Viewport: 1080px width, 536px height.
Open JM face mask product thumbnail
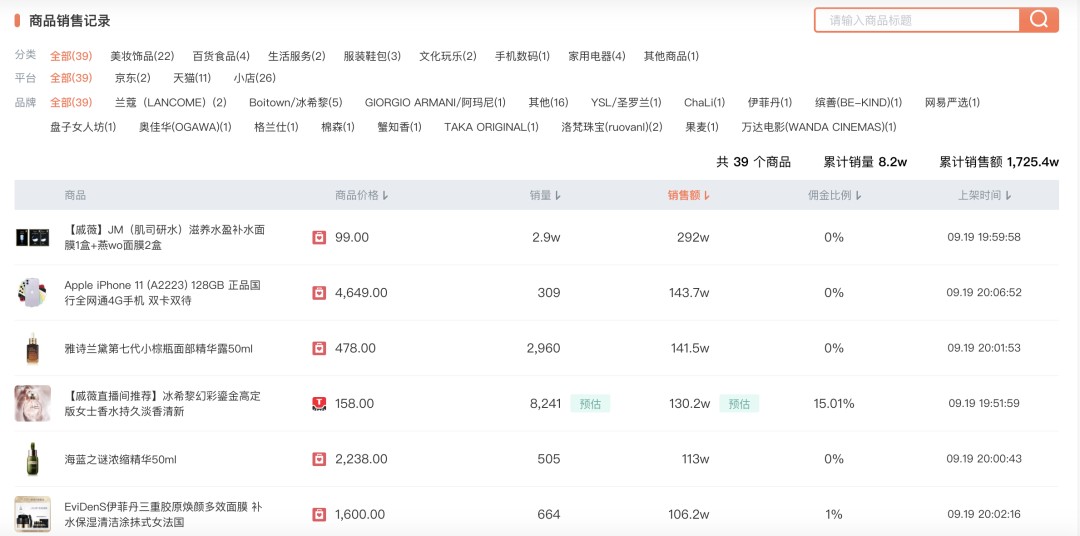(x=32, y=238)
